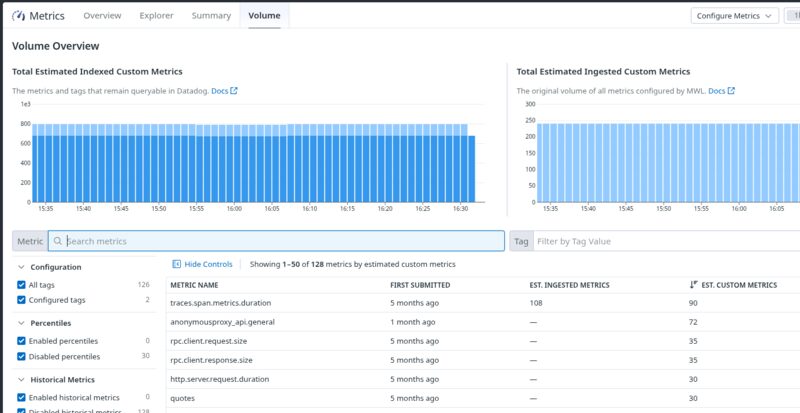The image size is (800, 413).
Task: Click the Total Estimated Indexed Custom Metrics title
Action: pyautogui.click(x=97, y=71)
